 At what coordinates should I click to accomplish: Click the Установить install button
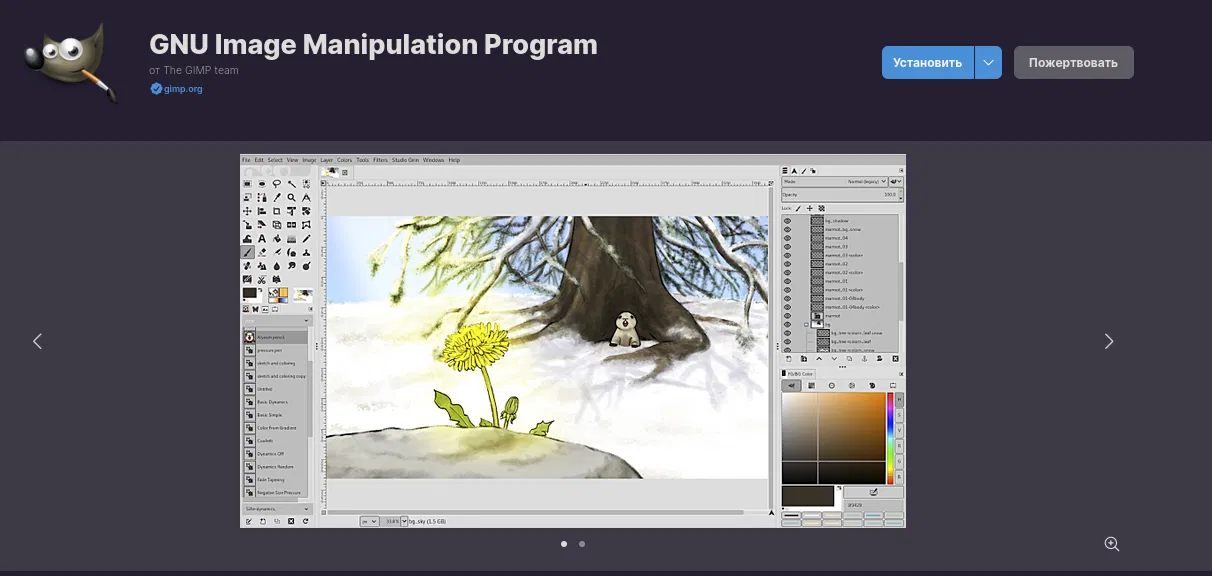click(x=927, y=62)
